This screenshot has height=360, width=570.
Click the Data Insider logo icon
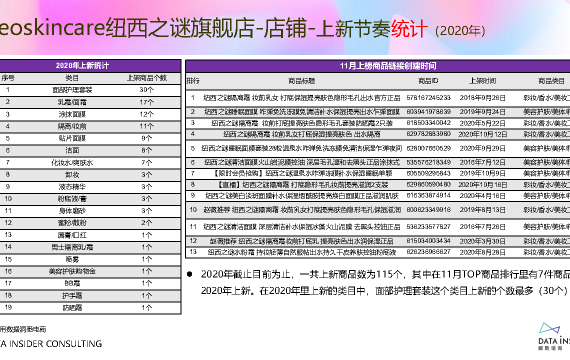[550, 328]
